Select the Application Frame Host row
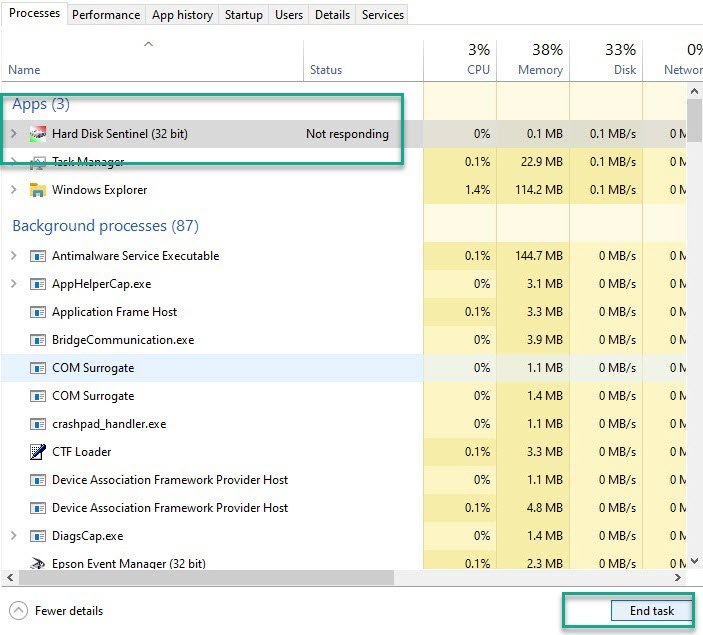The height and width of the screenshot is (635, 703). click(x=343, y=312)
